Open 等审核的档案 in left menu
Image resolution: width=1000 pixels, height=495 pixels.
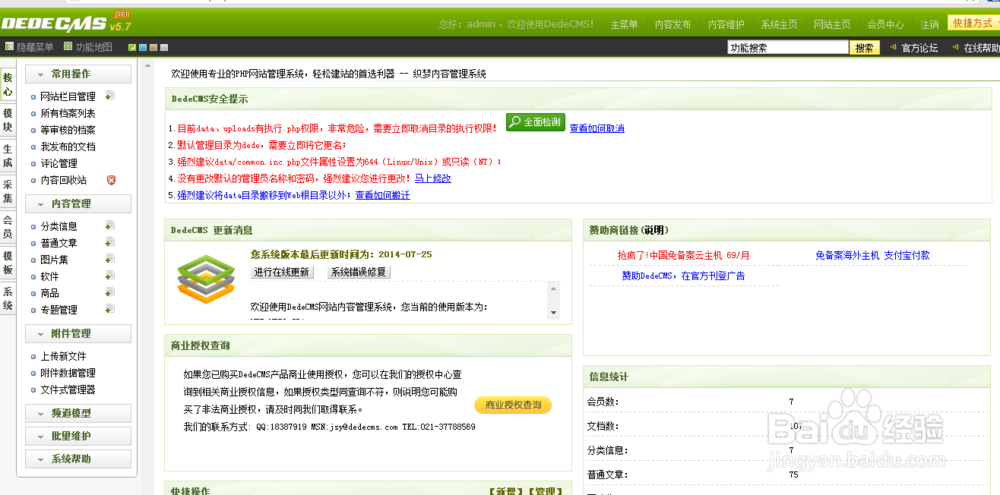click(68, 130)
